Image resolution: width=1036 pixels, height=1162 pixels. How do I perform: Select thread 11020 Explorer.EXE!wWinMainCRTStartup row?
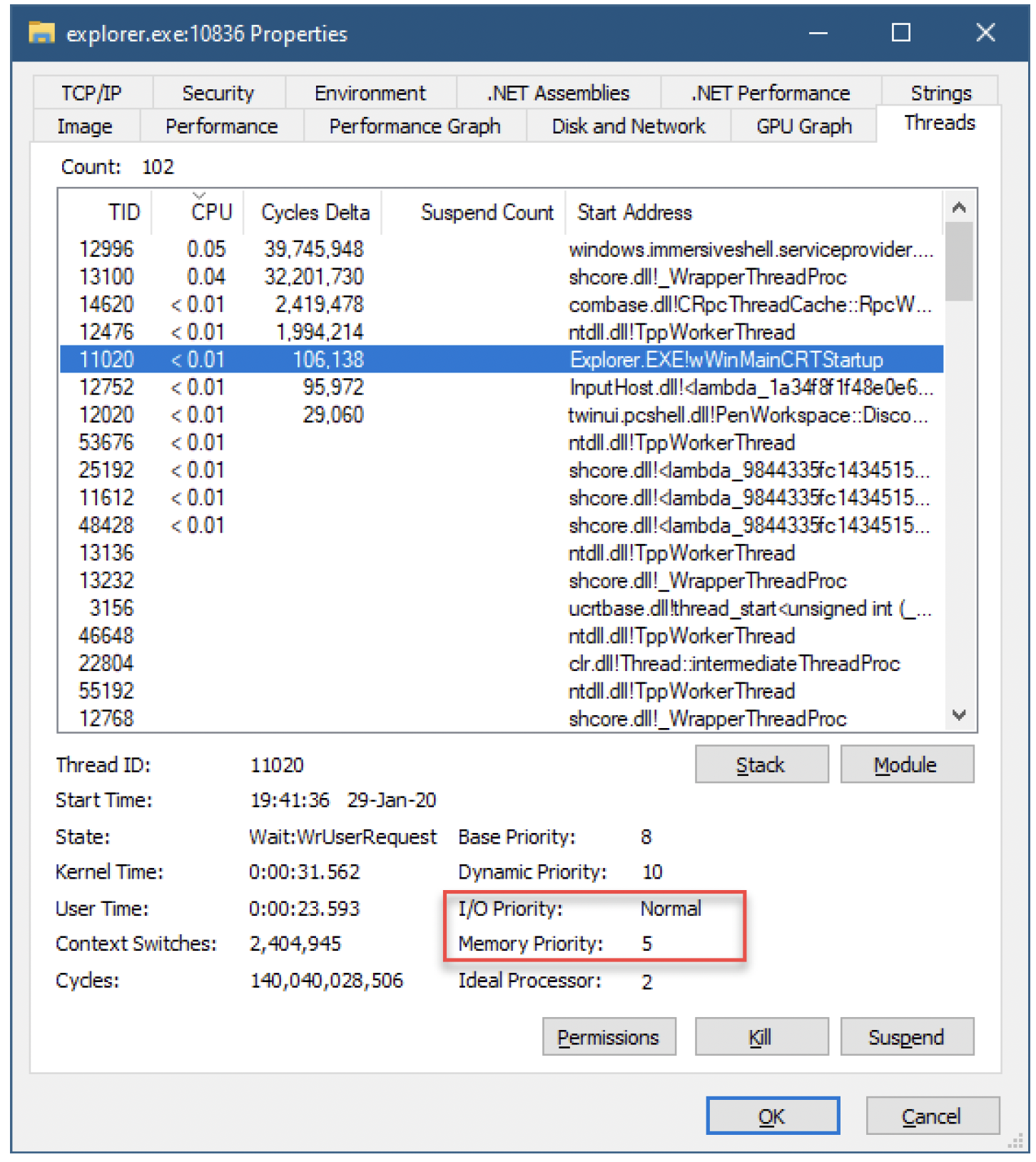click(502, 360)
